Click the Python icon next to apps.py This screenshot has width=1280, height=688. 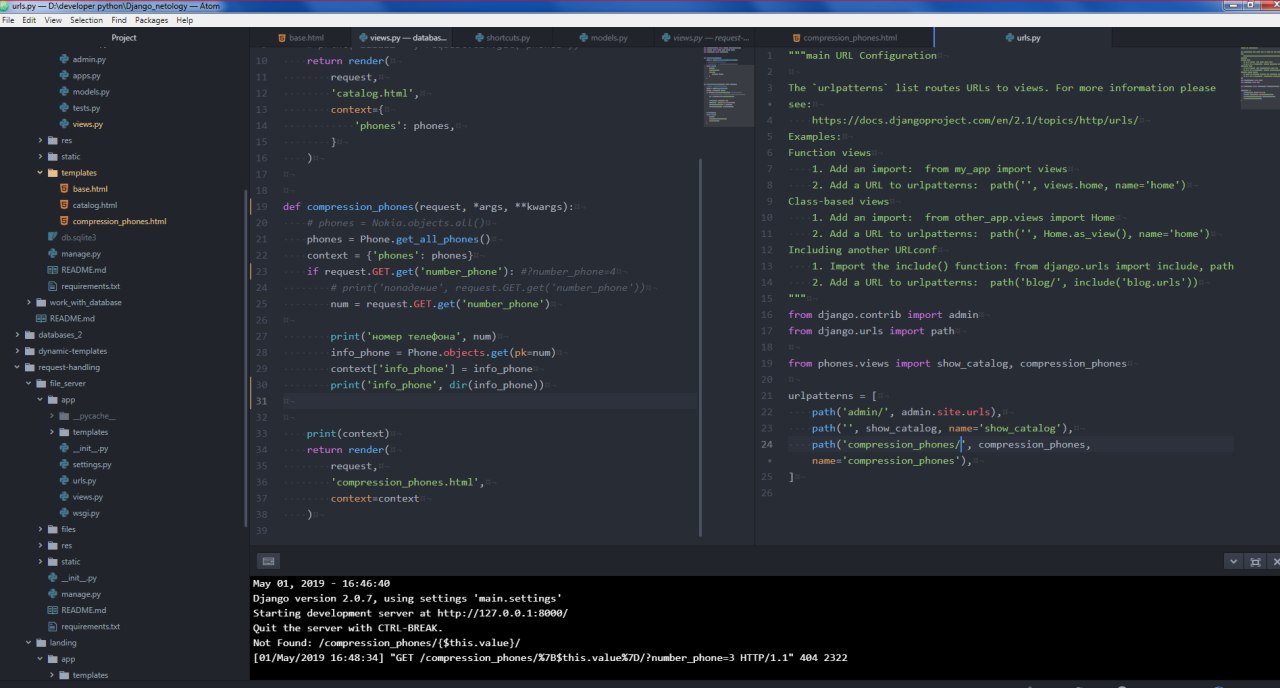tap(64, 75)
